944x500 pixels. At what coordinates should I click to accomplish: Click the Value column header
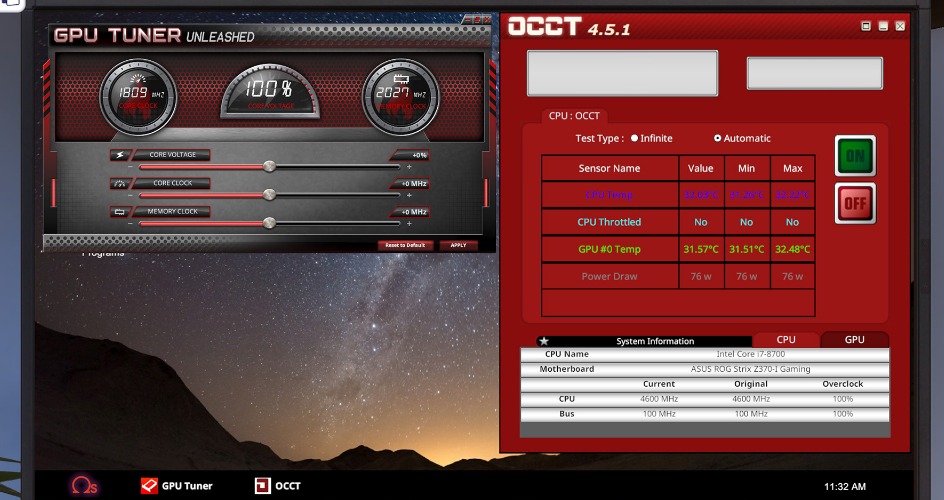(x=701, y=168)
